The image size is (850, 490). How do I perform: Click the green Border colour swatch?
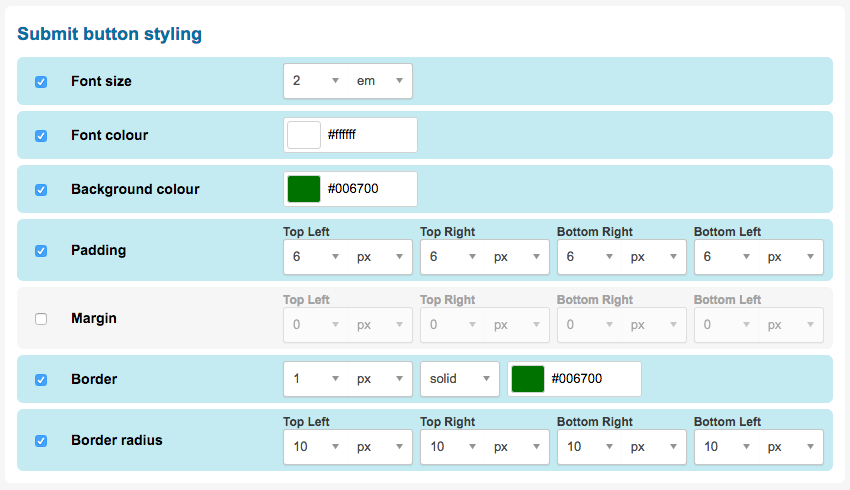tap(528, 379)
